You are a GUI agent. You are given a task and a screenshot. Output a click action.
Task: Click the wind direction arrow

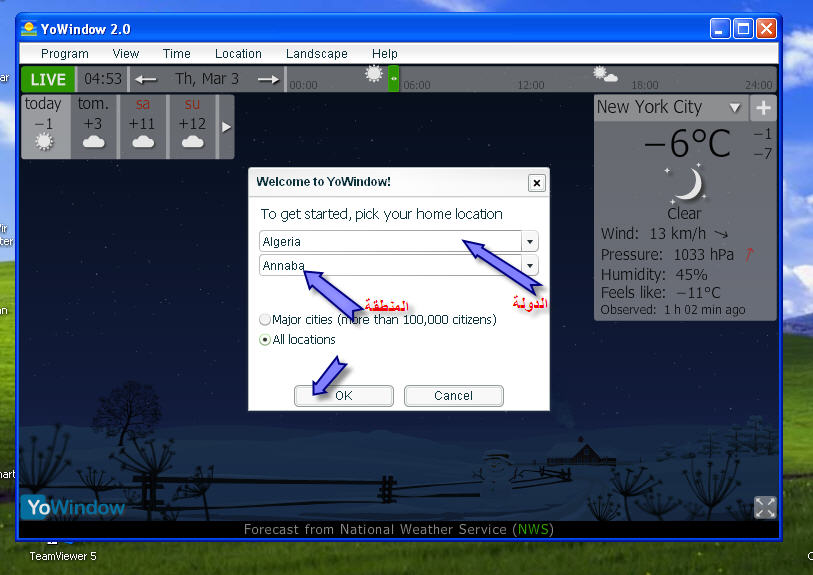click(x=721, y=234)
